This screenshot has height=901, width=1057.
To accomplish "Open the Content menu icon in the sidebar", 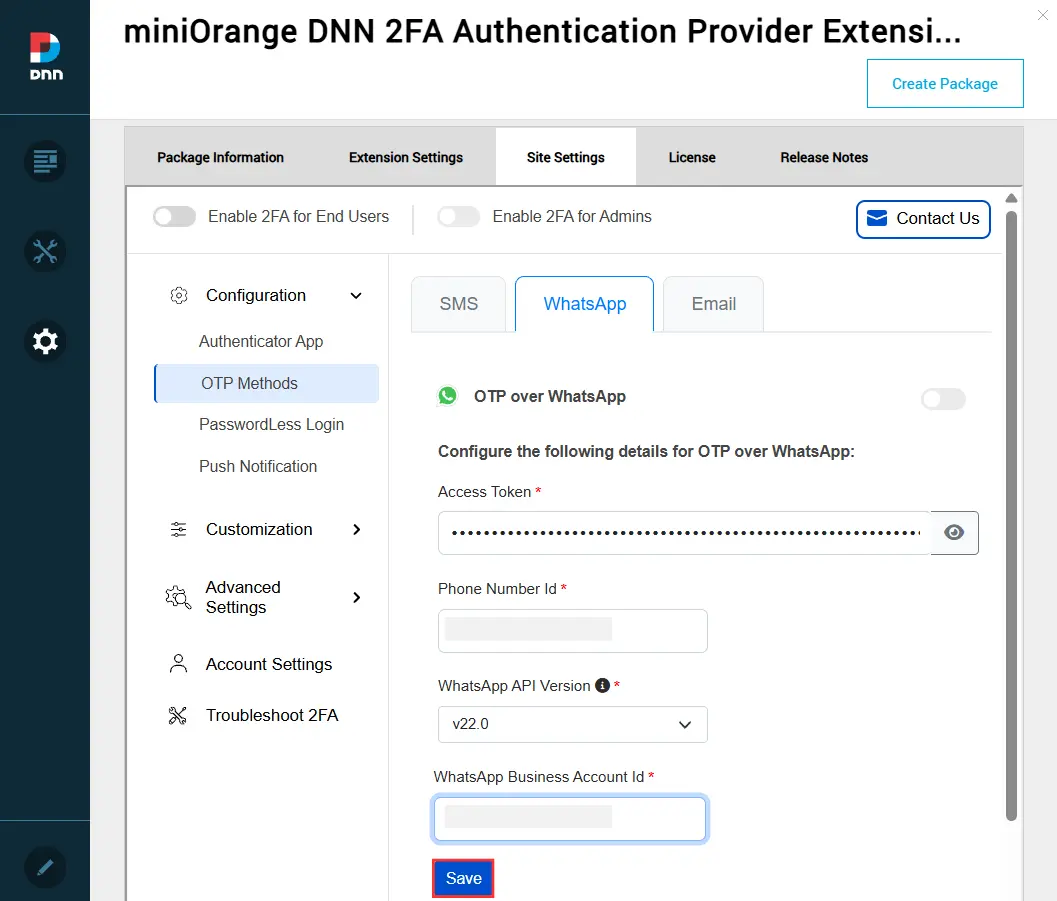I will click(x=45, y=161).
